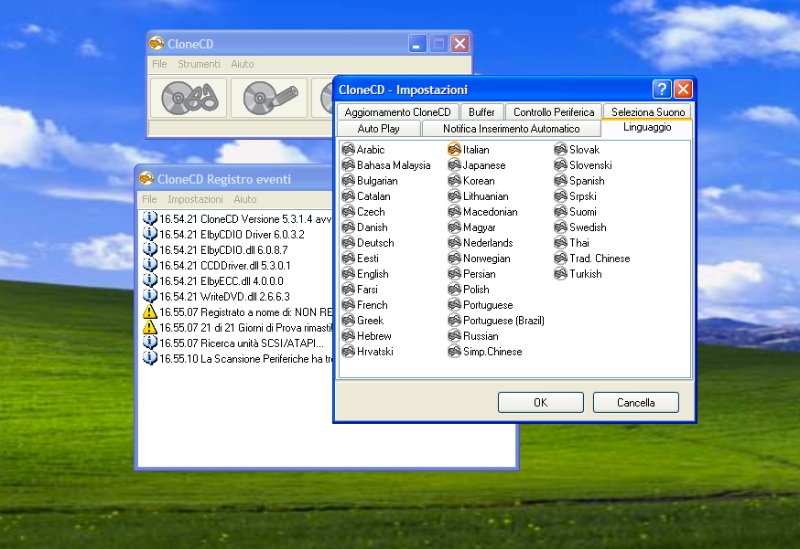Click the context help question mark button
This screenshot has width=800, height=549.
[x=661, y=89]
